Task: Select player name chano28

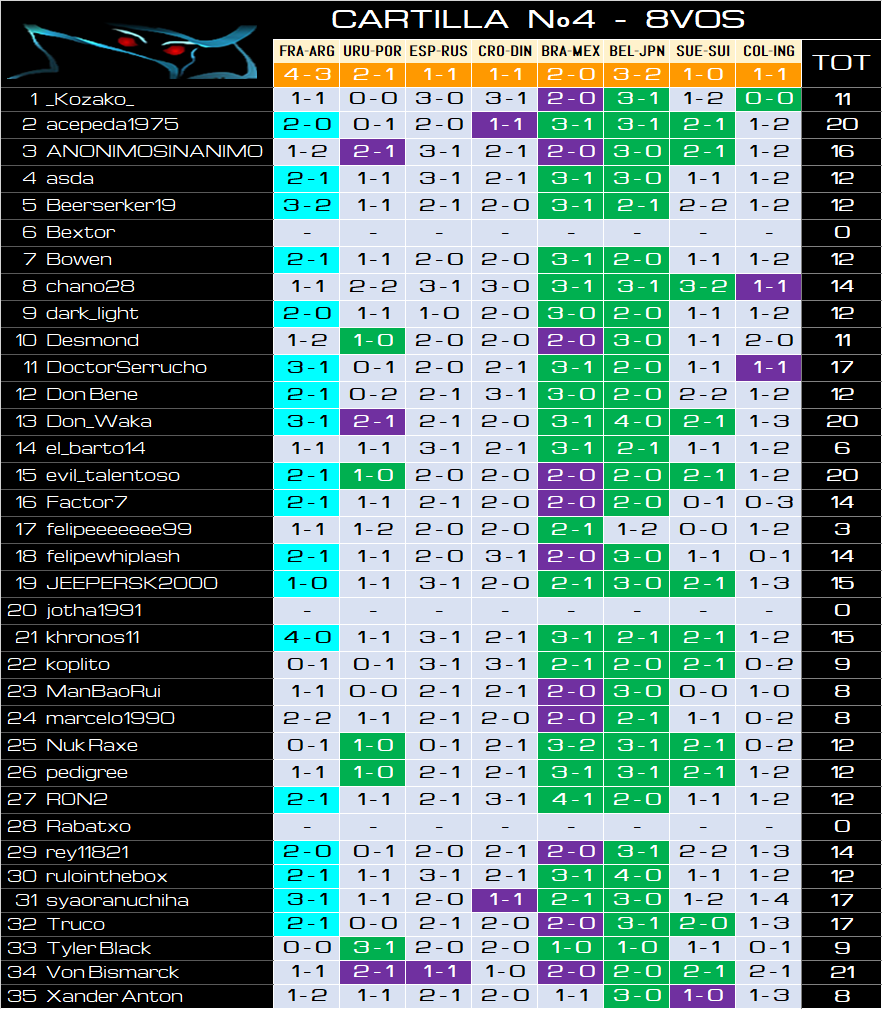Action: pyautogui.click(x=90, y=286)
